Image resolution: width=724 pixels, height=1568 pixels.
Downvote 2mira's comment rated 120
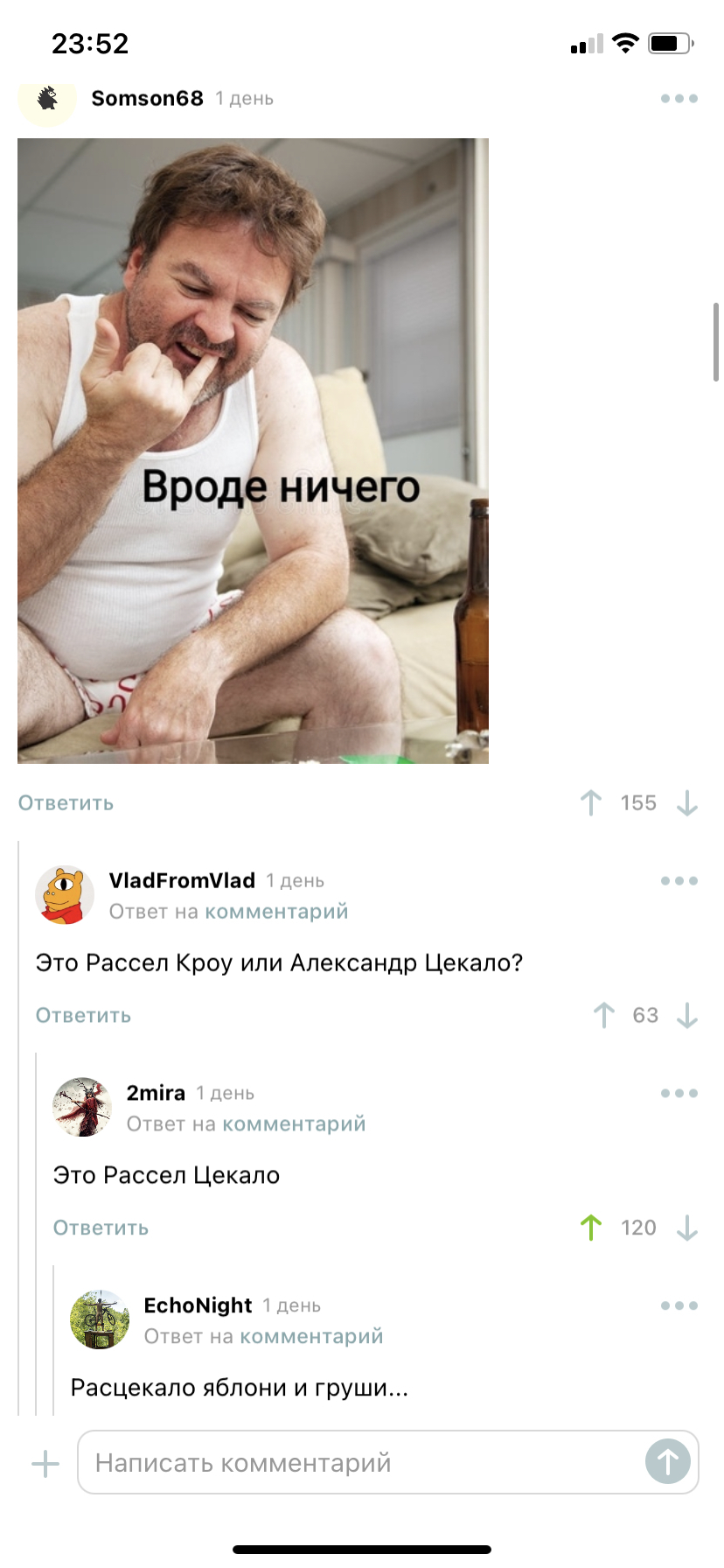[687, 1228]
